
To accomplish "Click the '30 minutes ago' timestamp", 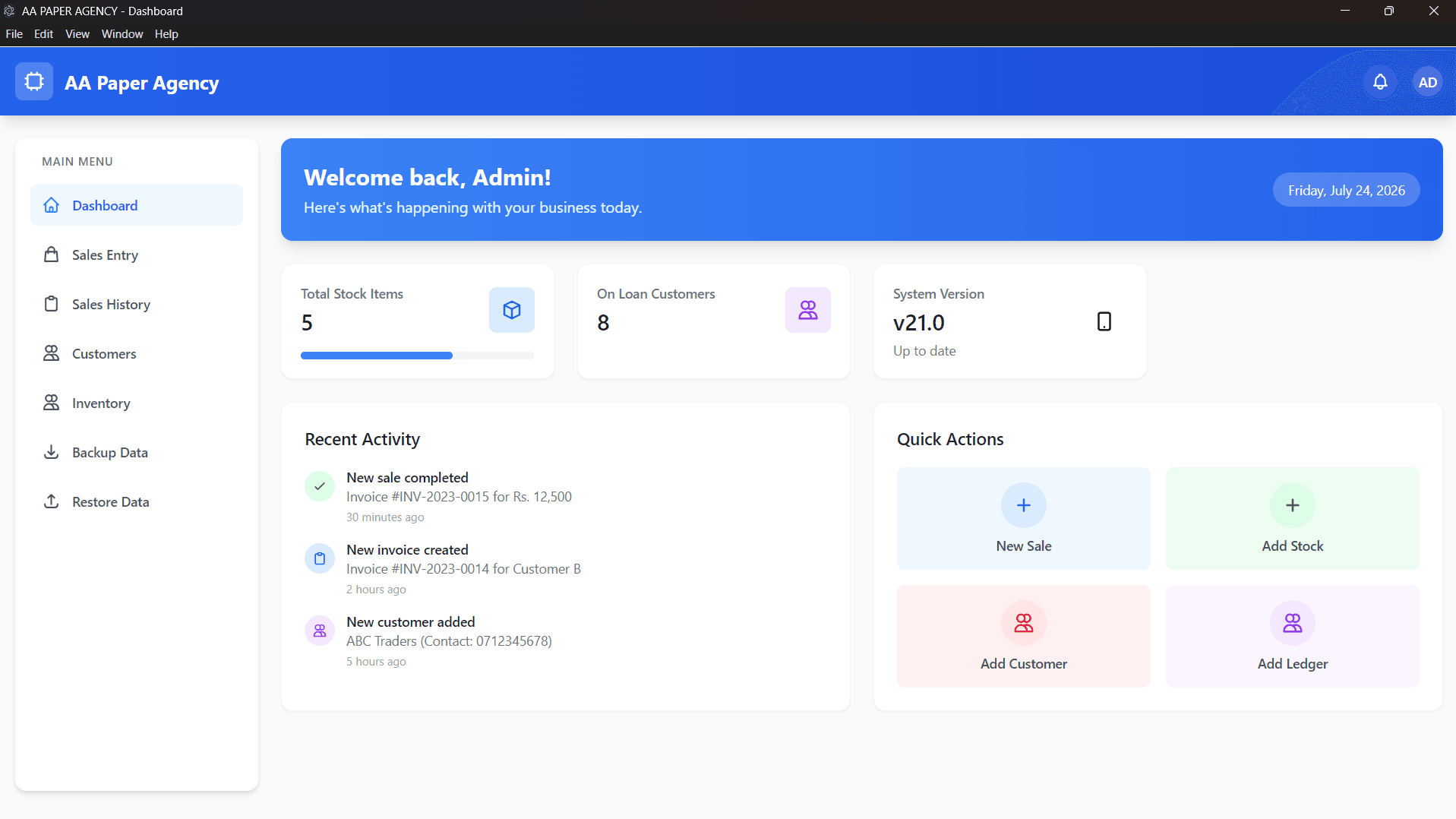I will tap(385, 517).
